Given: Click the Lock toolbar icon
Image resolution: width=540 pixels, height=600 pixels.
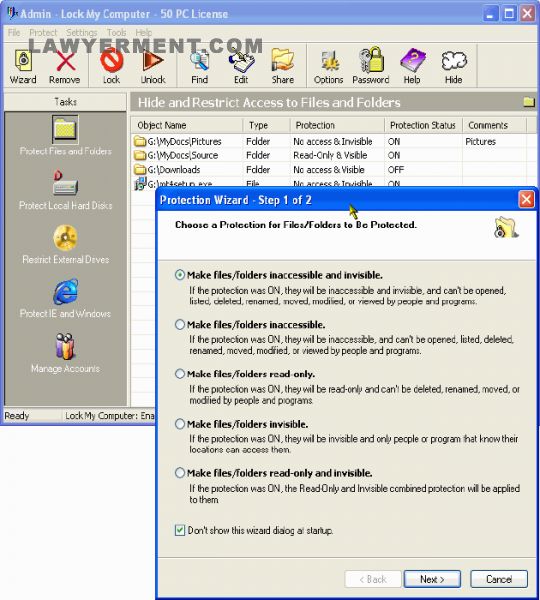Looking at the screenshot, I should point(111,67).
